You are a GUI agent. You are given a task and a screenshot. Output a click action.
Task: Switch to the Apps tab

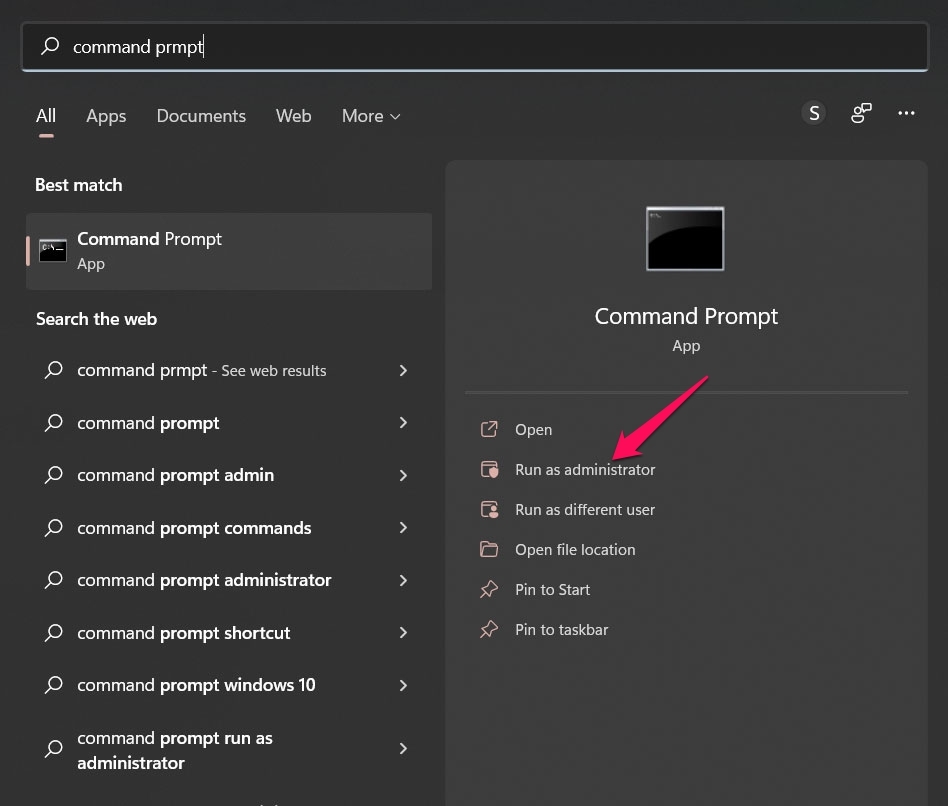(x=106, y=115)
